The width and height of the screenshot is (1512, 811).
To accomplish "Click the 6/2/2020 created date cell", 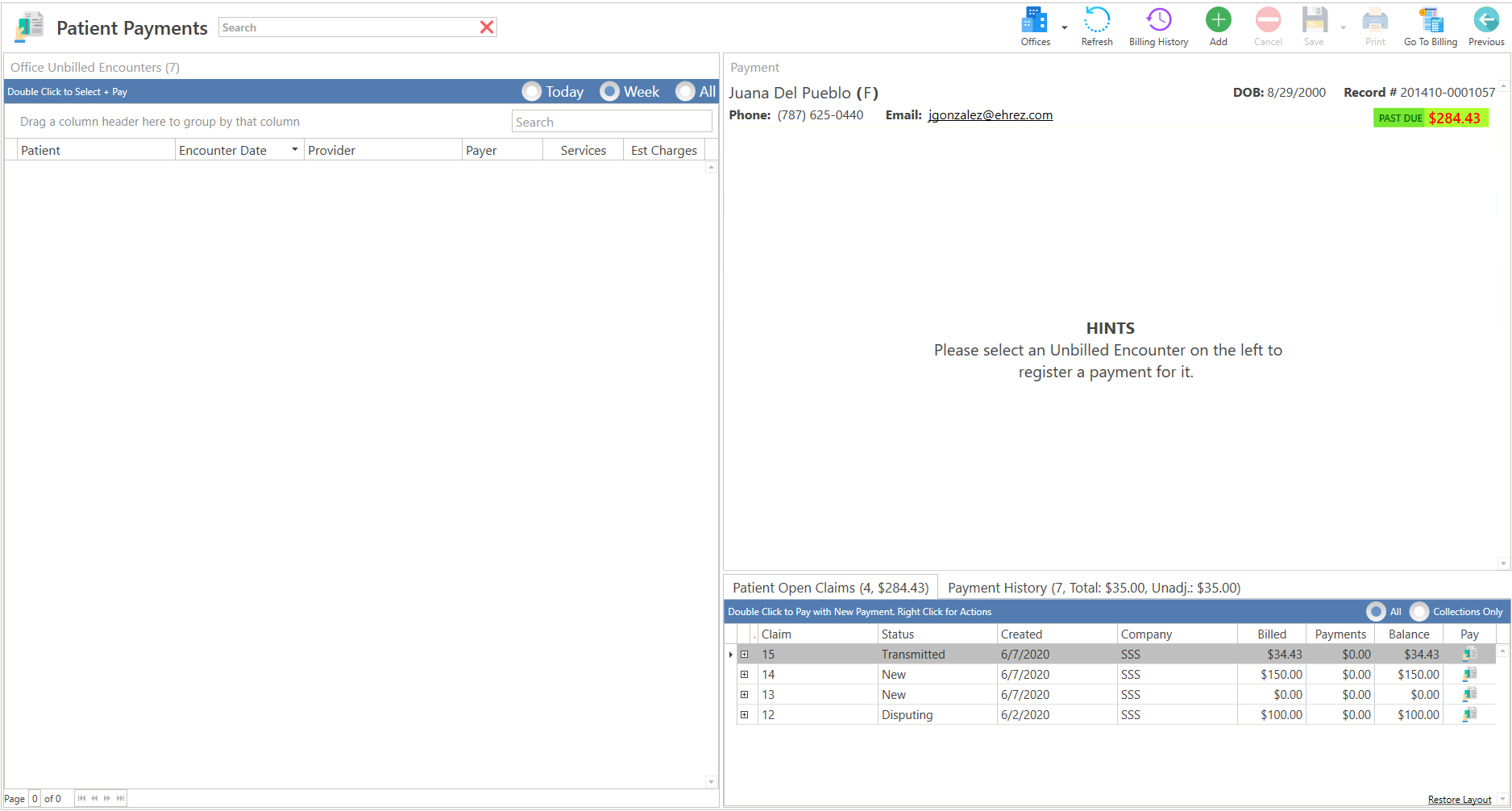I will tap(1057, 714).
